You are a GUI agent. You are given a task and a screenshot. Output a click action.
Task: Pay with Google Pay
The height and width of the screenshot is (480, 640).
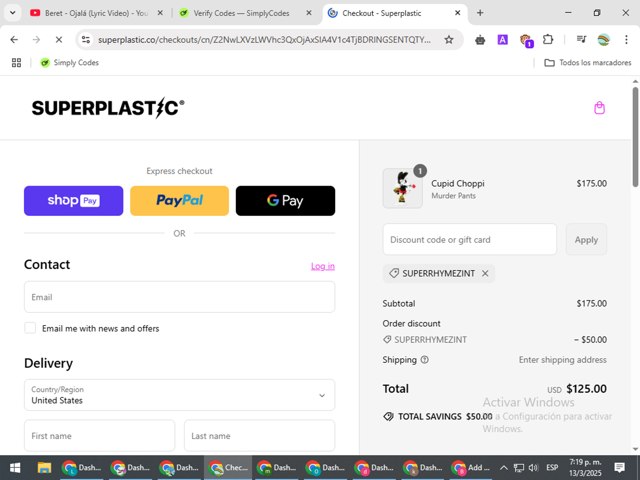pyautogui.click(x=285, y=200)
